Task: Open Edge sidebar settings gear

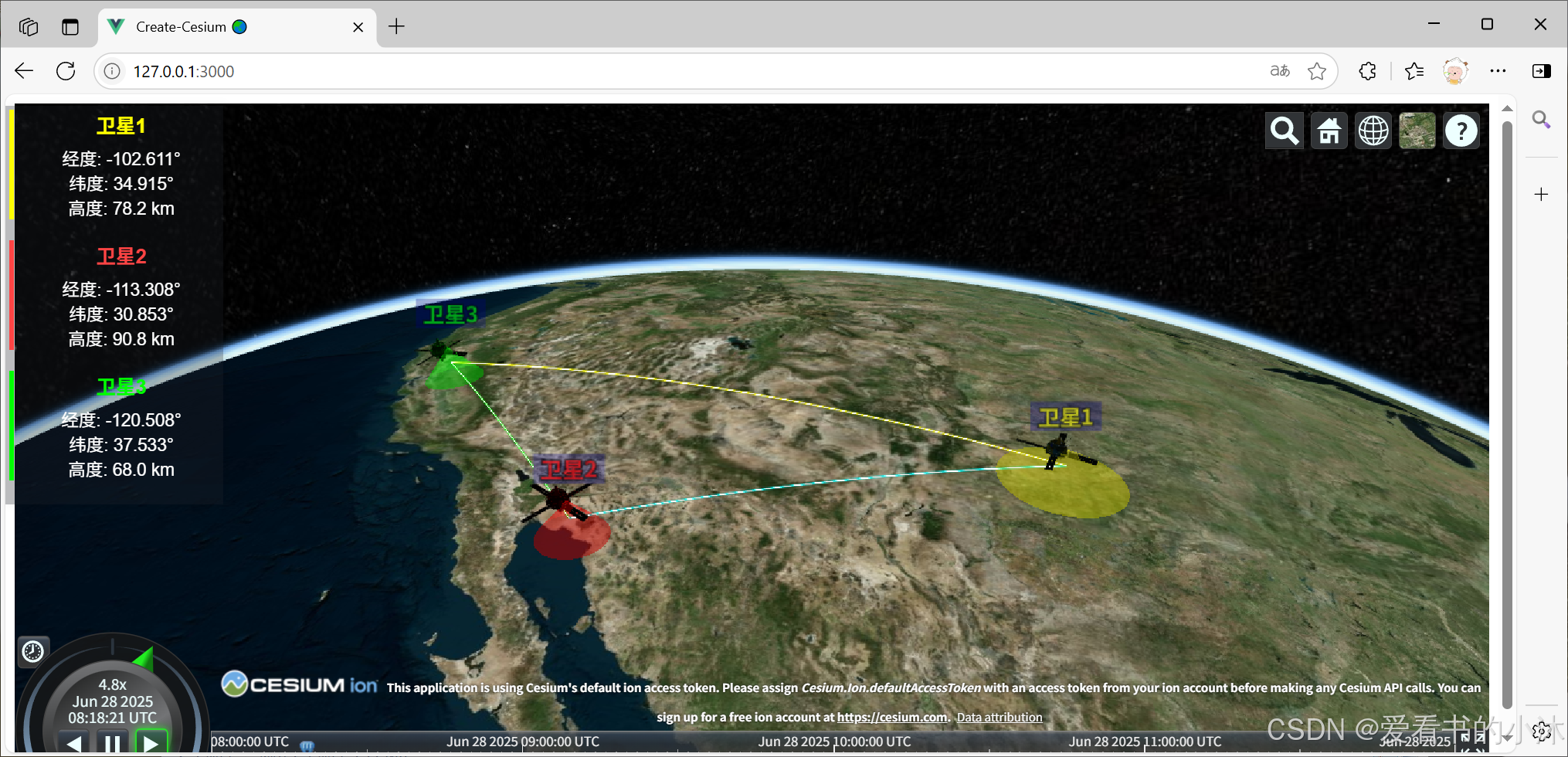Action: [1541, 731]
